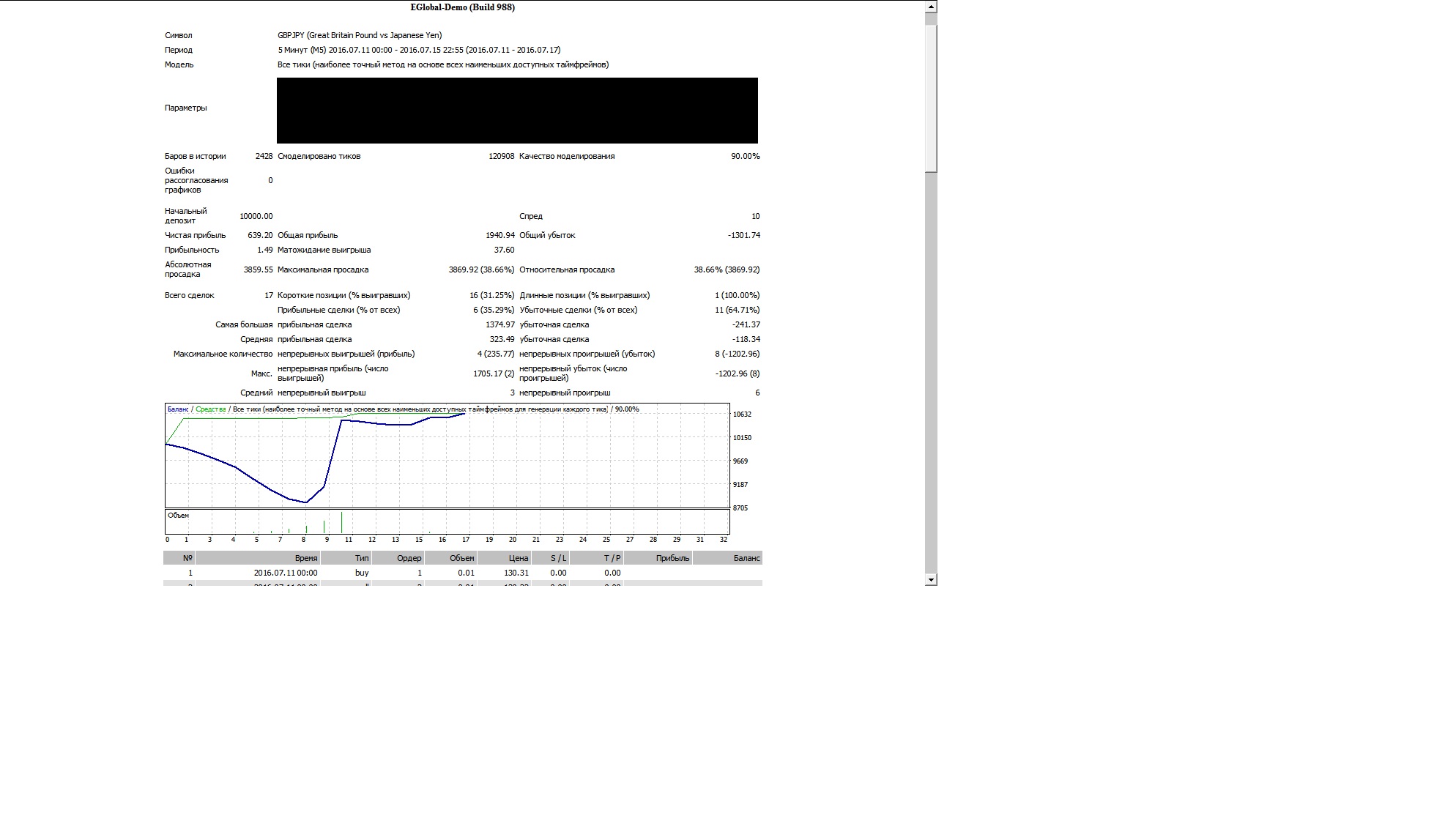Click gross profit value 1940.94

point(500,235)
